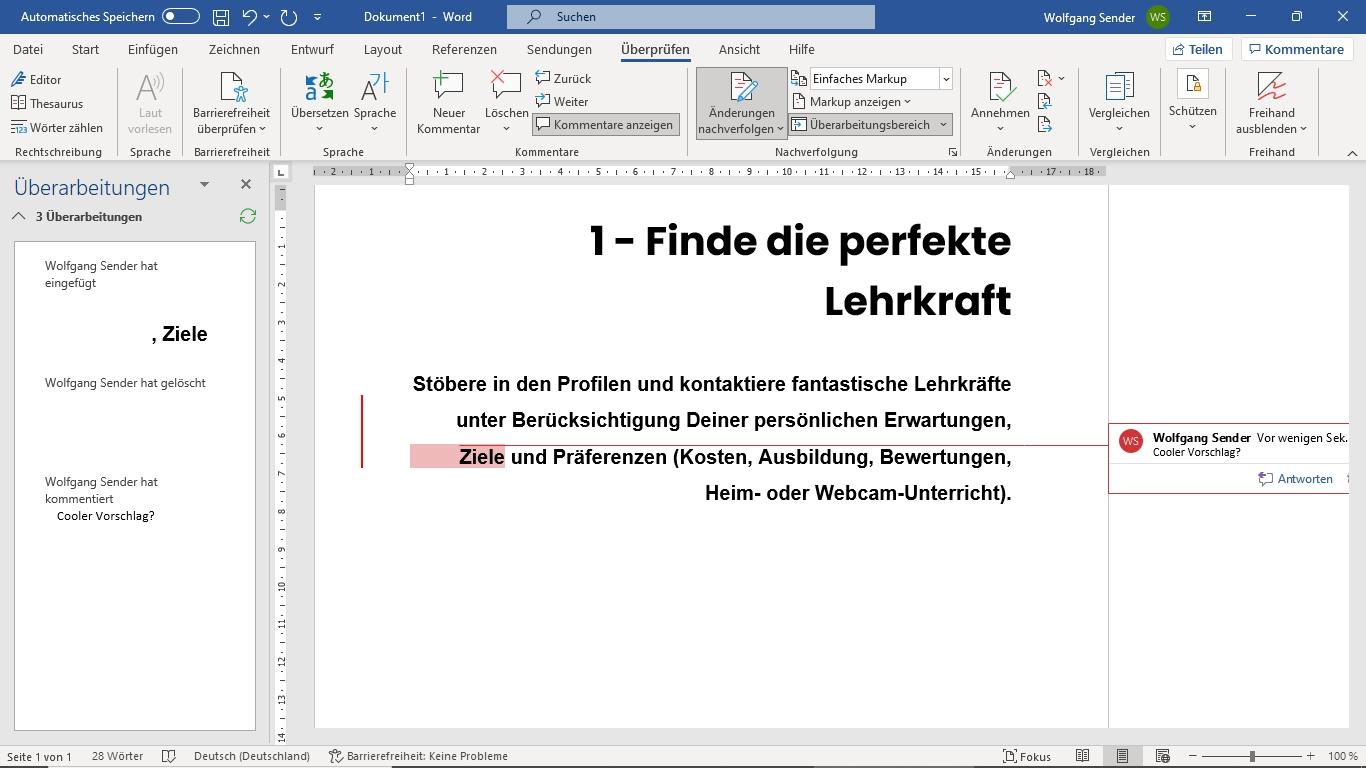Toggle Automatisches Speichern switch
The width and height of the screenshot is (1366, 768).
[181, 17]
